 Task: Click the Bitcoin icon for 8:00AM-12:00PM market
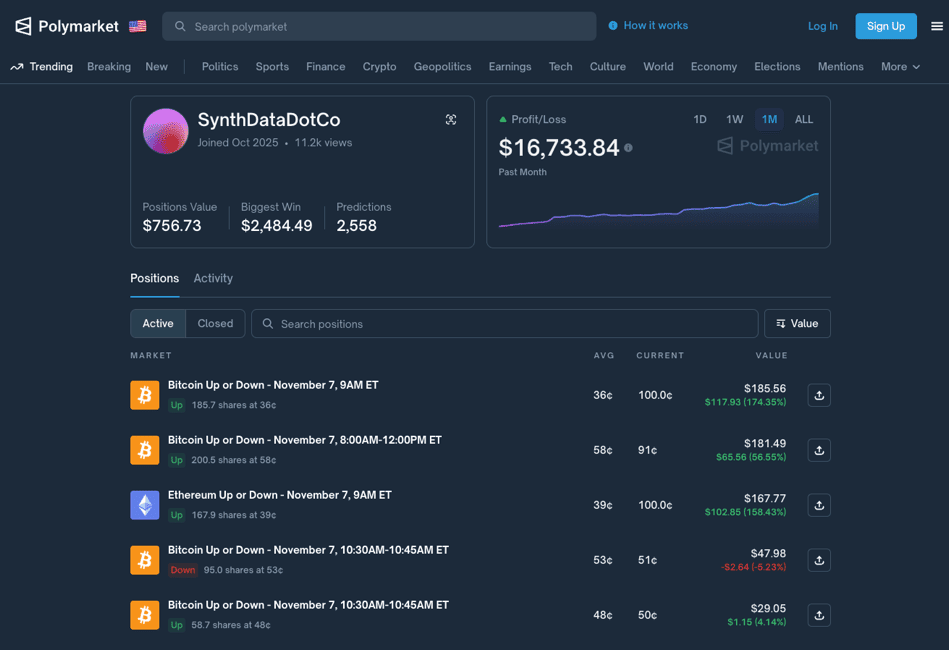click(x=145, y=450)
